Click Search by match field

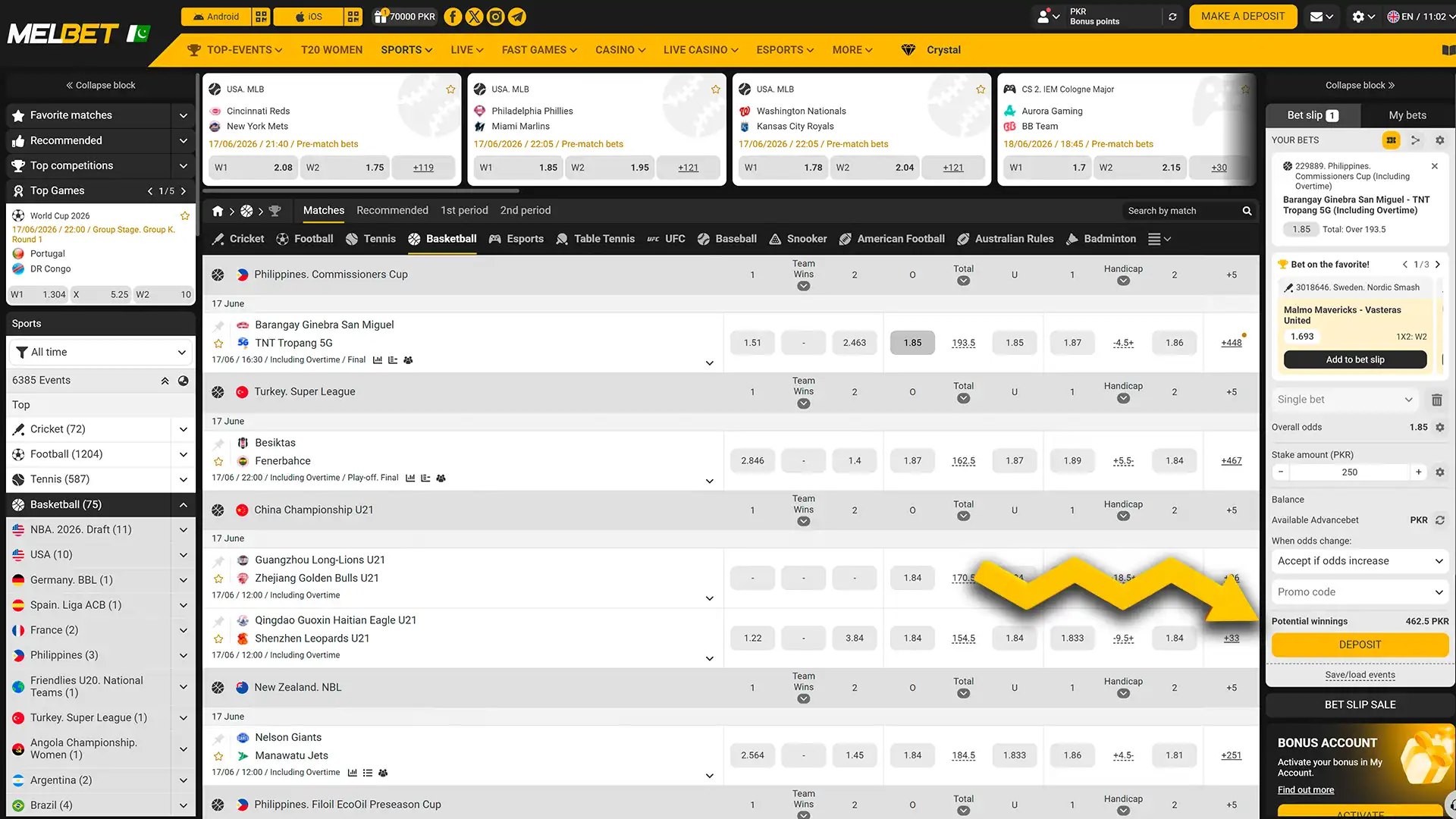coord(1181,211)
